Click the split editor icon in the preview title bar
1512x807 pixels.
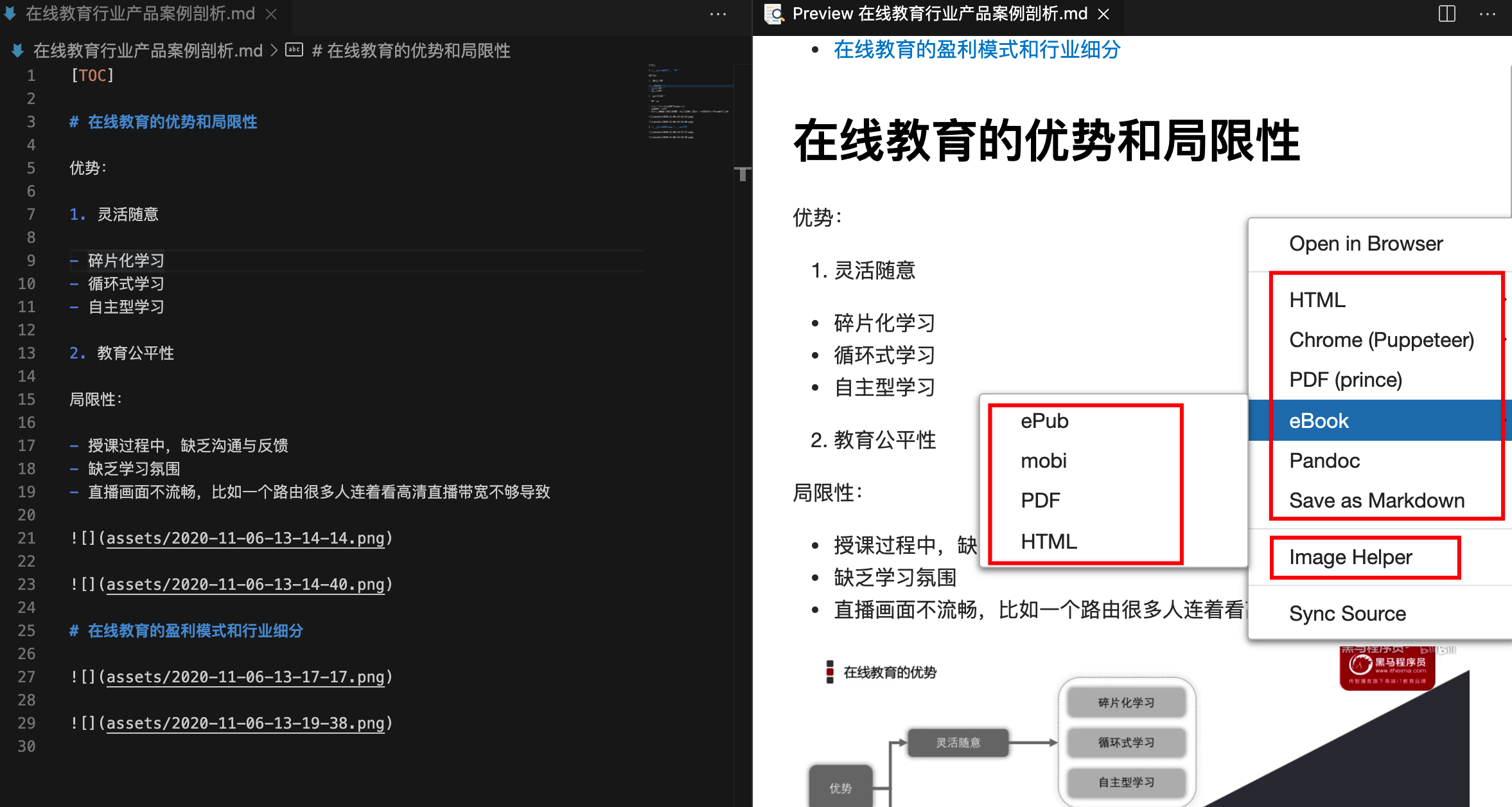tap(1446, 13)
